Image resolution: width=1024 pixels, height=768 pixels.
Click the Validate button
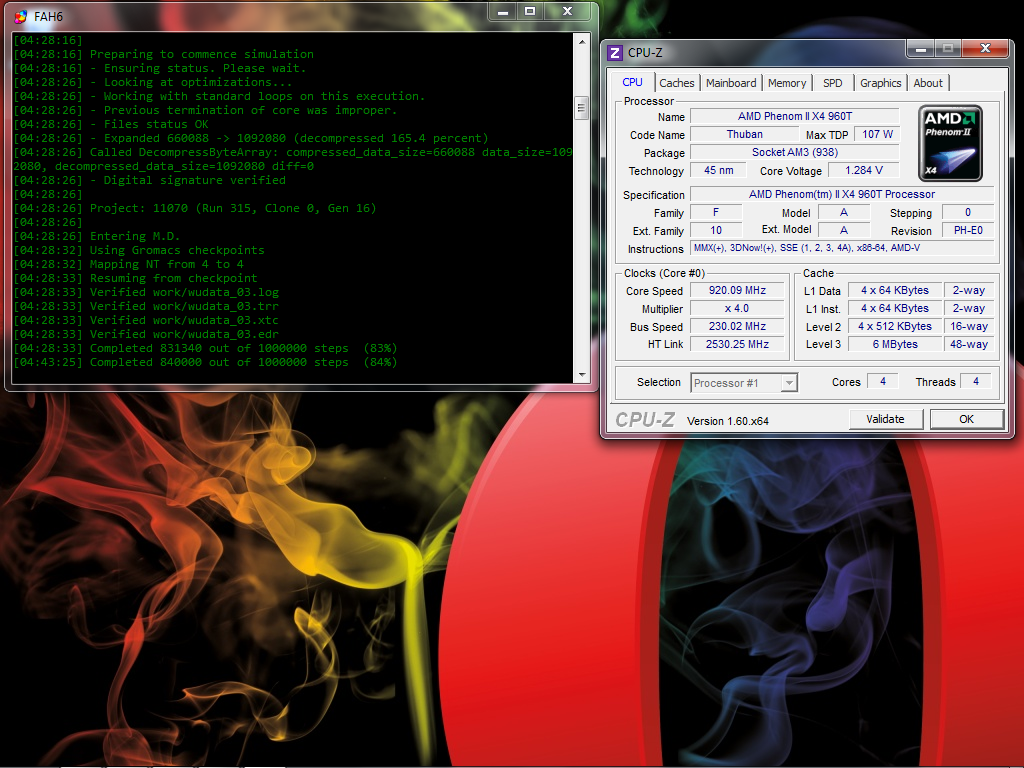pyautogui.click(x=886, y=419)
